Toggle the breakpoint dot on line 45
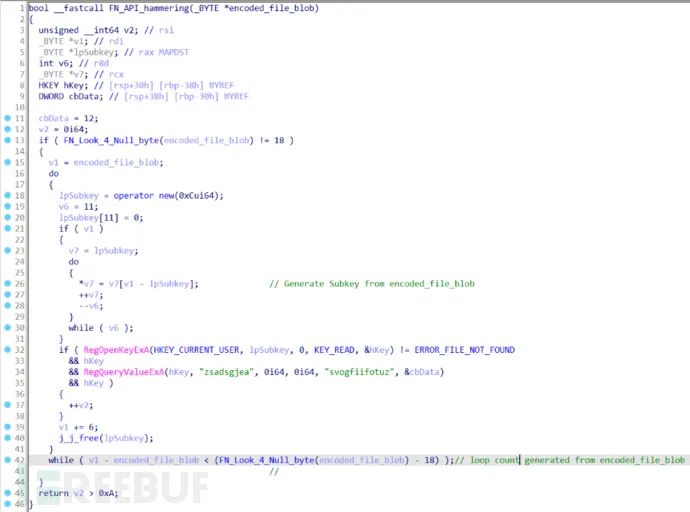Viewport: 690px width, 512px height. point(7,493)
